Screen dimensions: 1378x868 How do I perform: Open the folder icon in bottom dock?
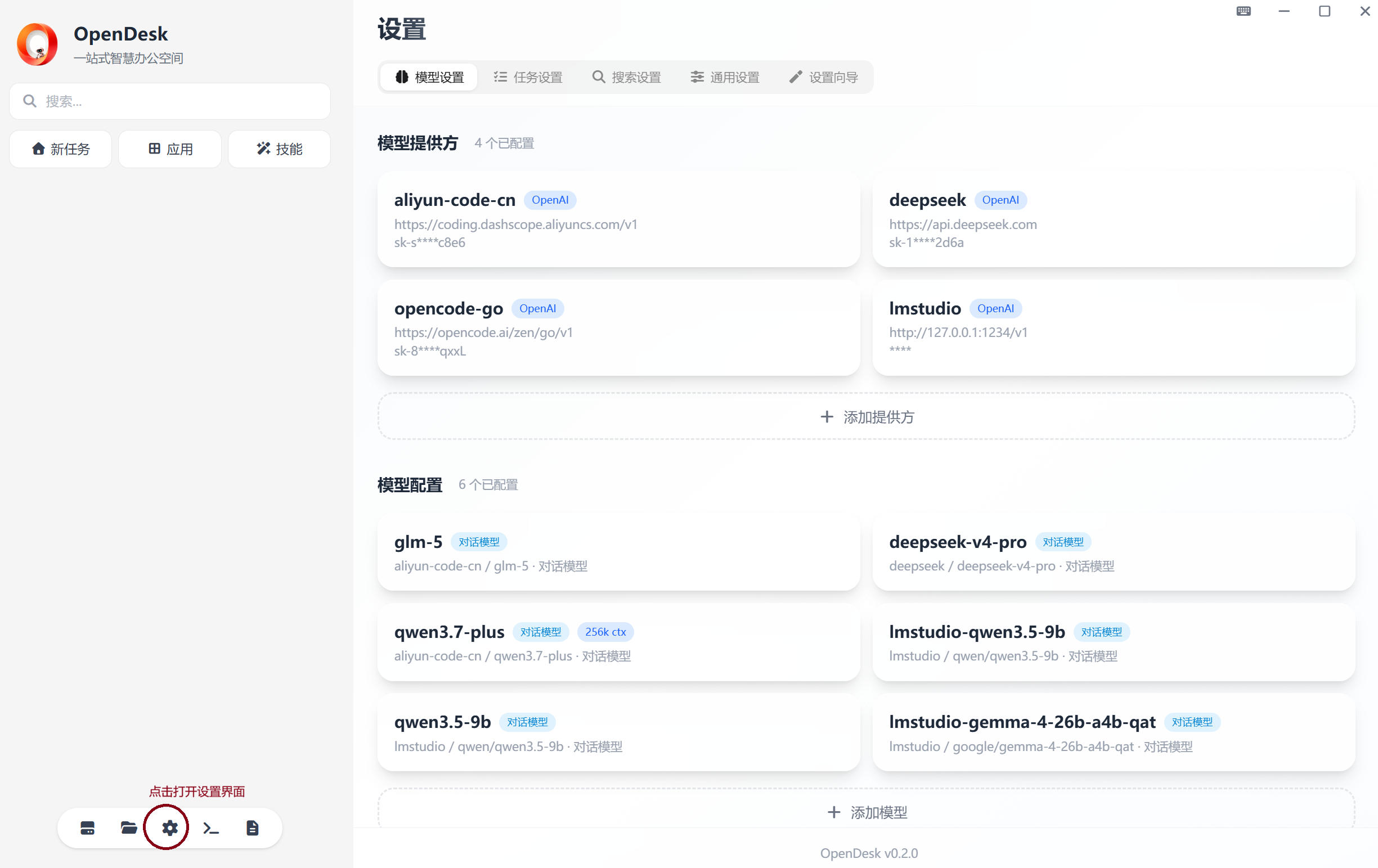129,827
